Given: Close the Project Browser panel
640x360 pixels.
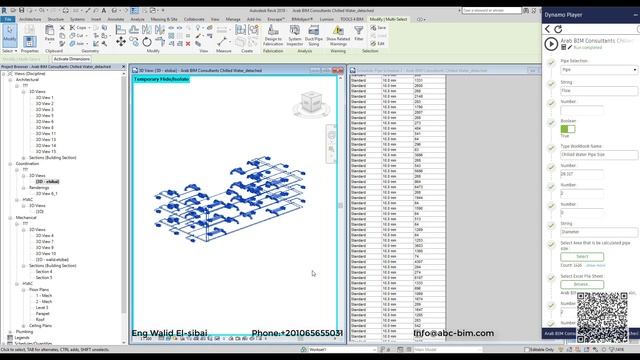Looking at the screenshot, I should [124, 67].
